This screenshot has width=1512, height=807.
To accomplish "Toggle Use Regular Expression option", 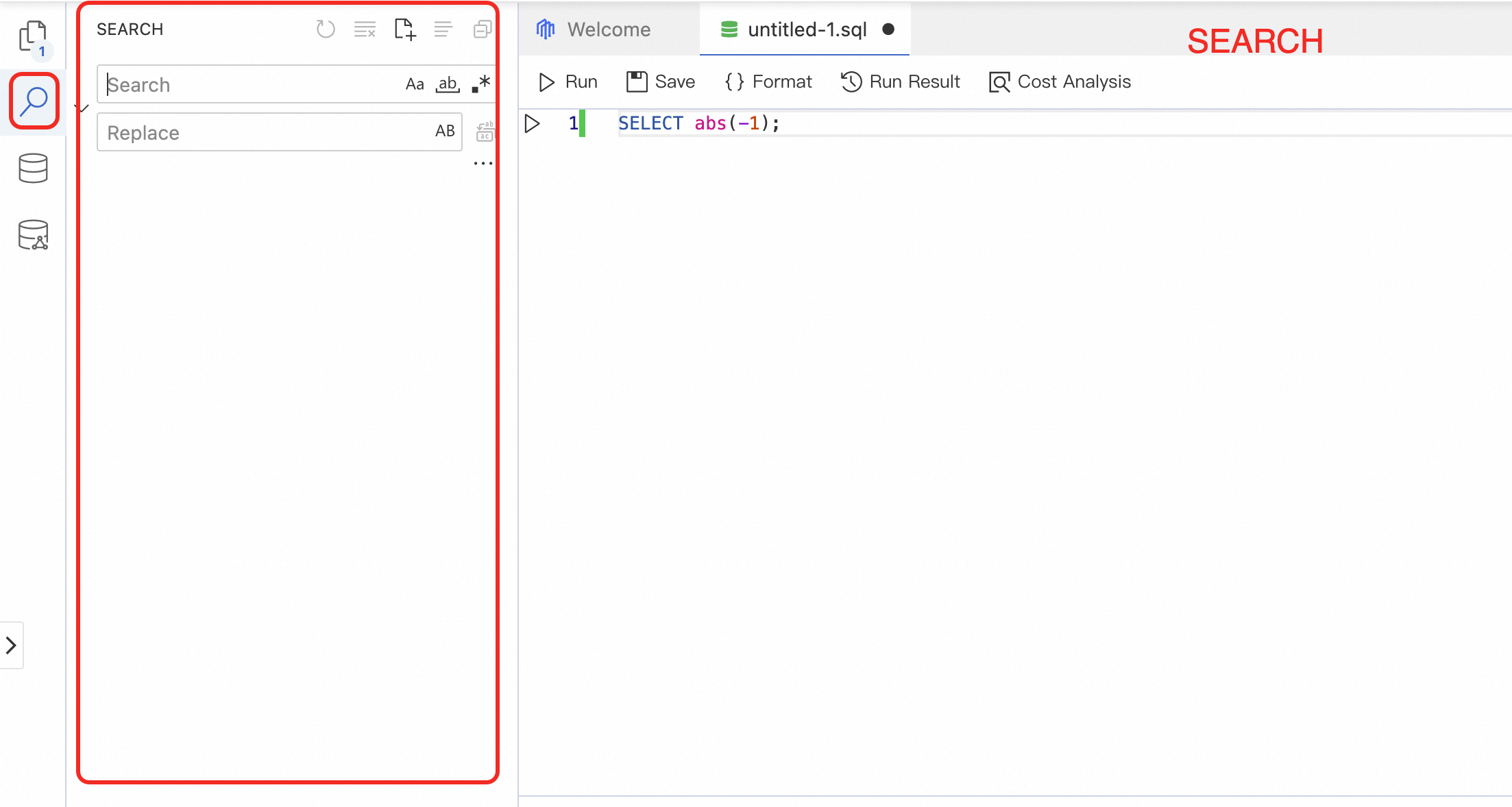I will (481, 84).
